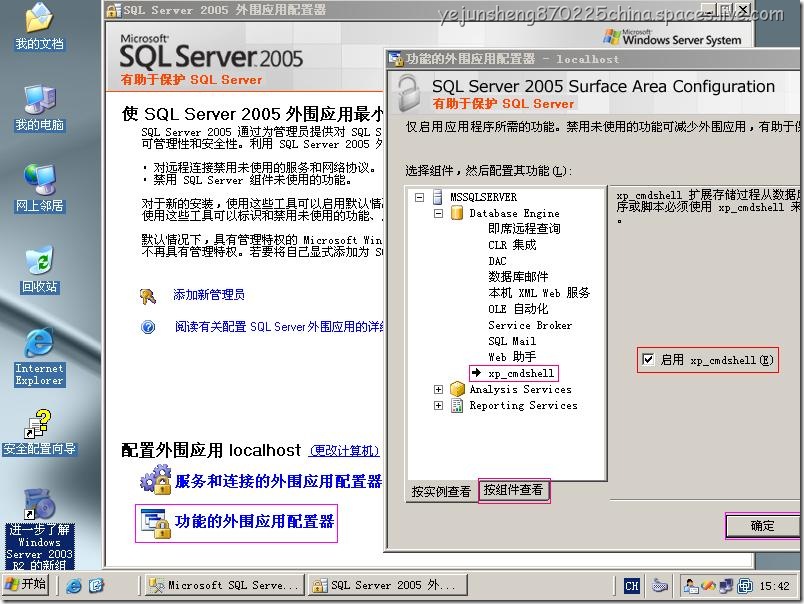Click the Reporting Services report icon
Viewport: 804px width, 604px height.
pos(456,405)
